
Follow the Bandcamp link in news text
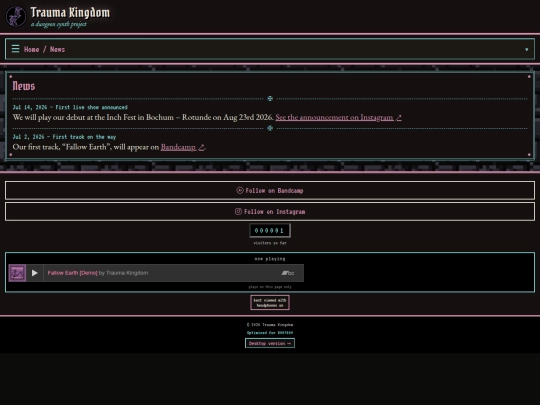point(178,147)
